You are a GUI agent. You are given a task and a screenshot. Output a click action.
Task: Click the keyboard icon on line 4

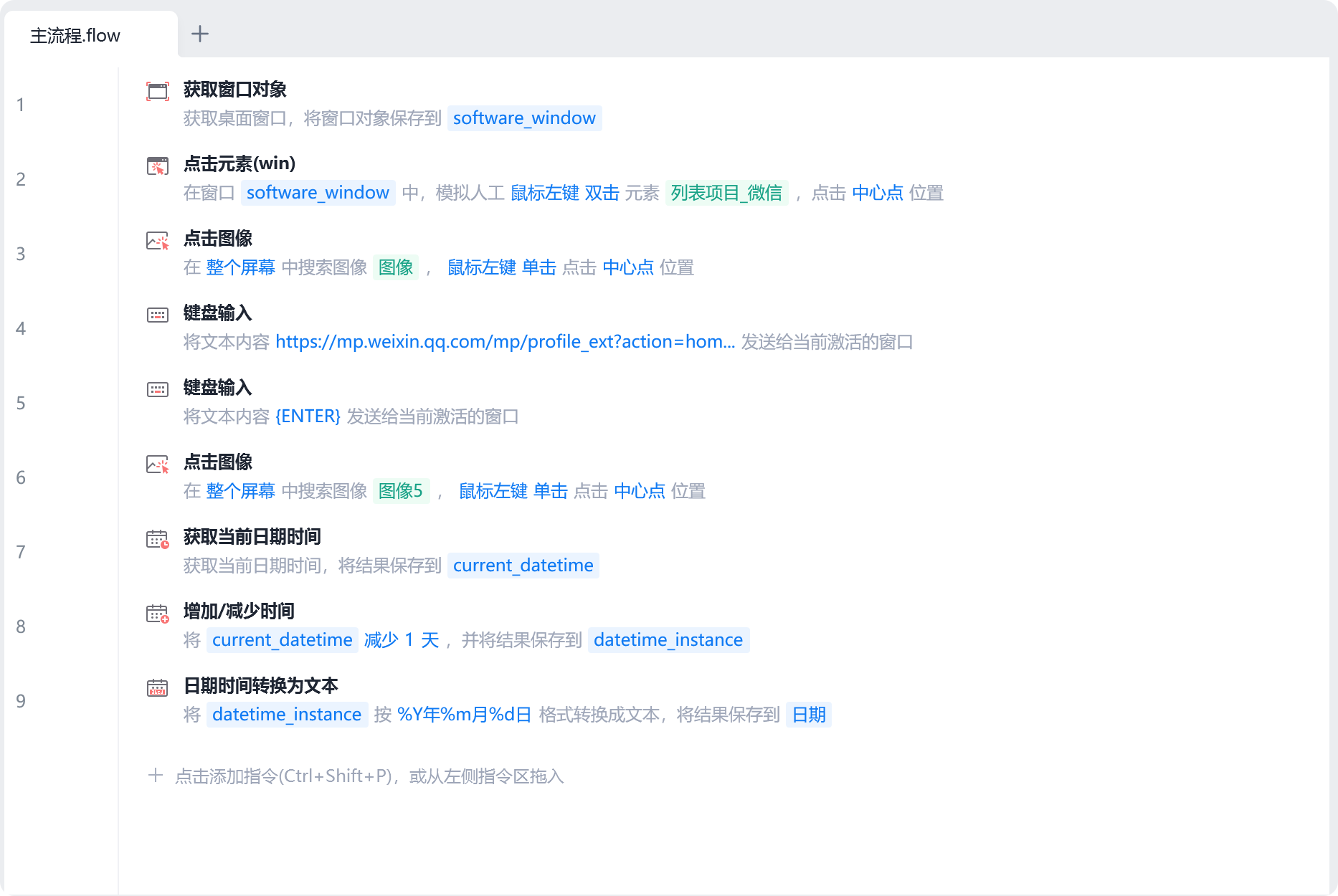(x=158, y=315)
